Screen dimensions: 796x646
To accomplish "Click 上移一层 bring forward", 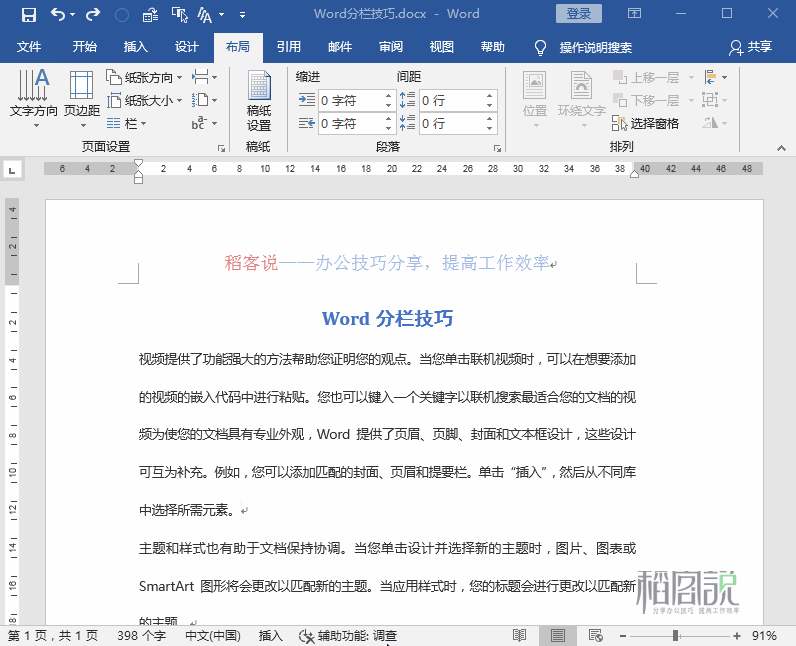I will coord(647,78).
